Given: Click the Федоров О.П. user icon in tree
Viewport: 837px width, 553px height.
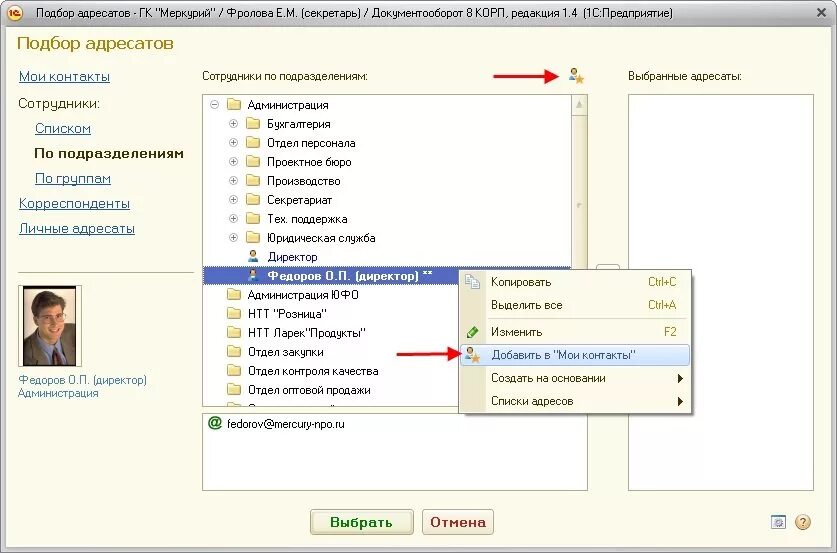Looking at the screenshot, I should 253,275.
